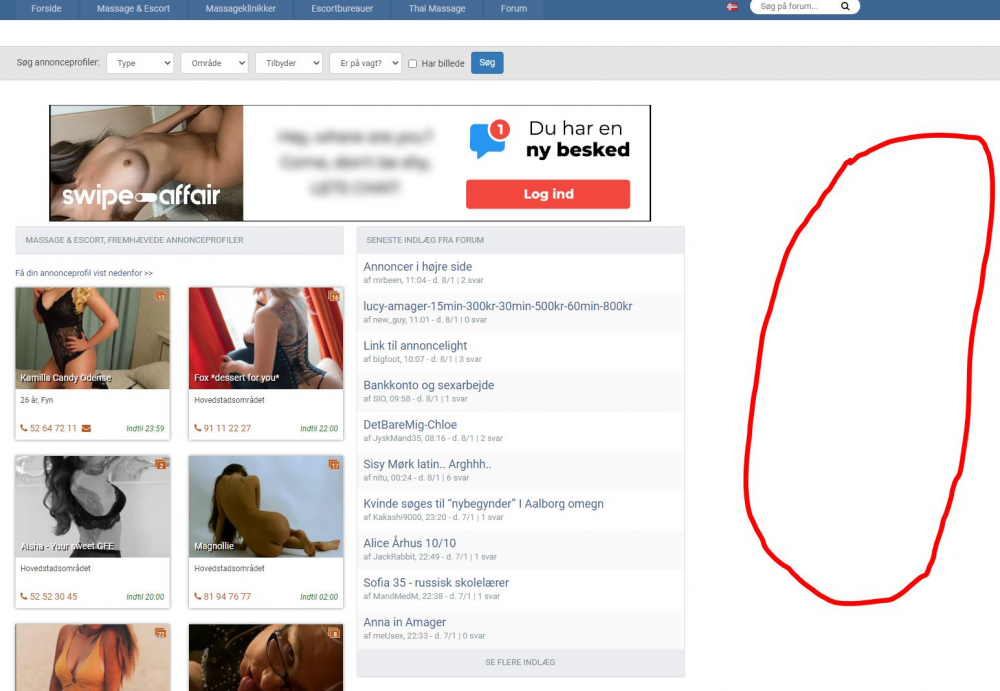Click the phone icon on Kamilla Candy's card
Image resolution: width=1000 pixels, height=691 pixels.
coord(24,429)
